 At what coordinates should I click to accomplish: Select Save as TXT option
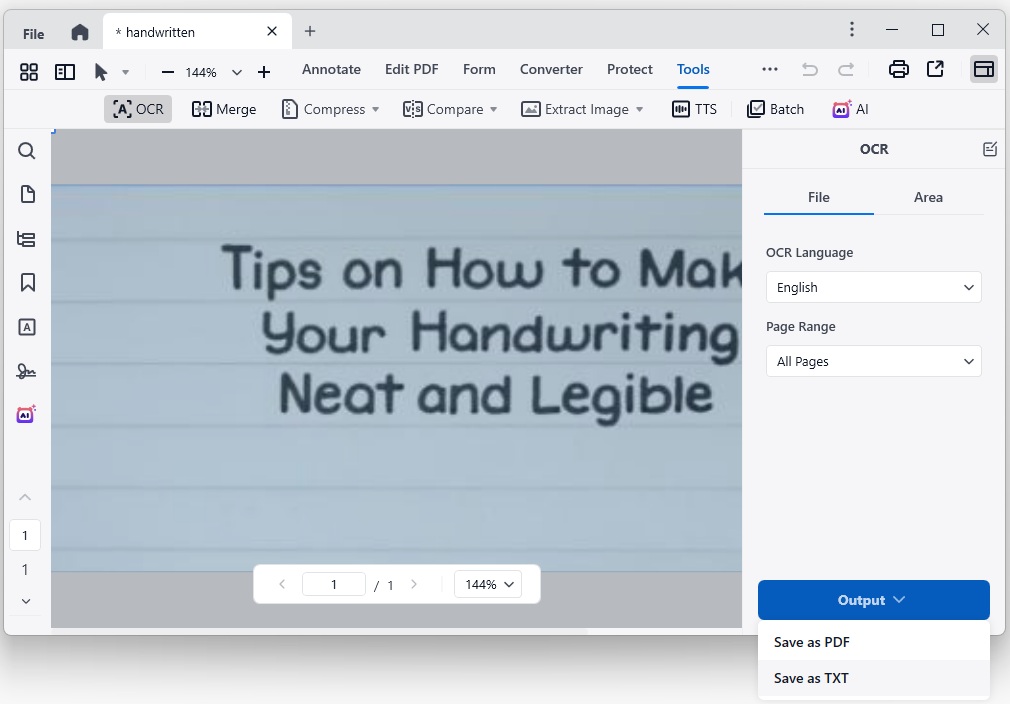(811, 678)
